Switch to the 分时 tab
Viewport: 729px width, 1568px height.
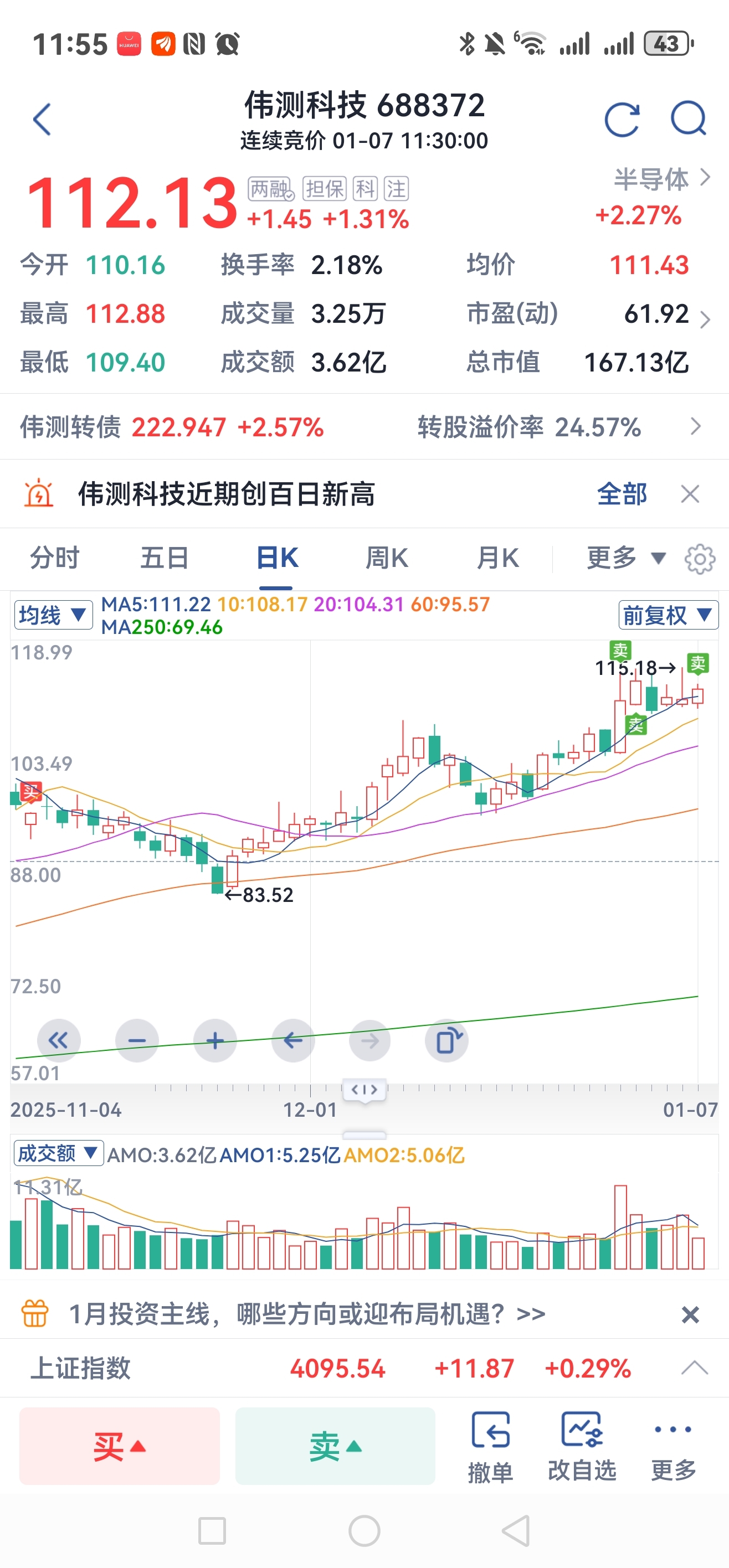(x=55, y=558)
